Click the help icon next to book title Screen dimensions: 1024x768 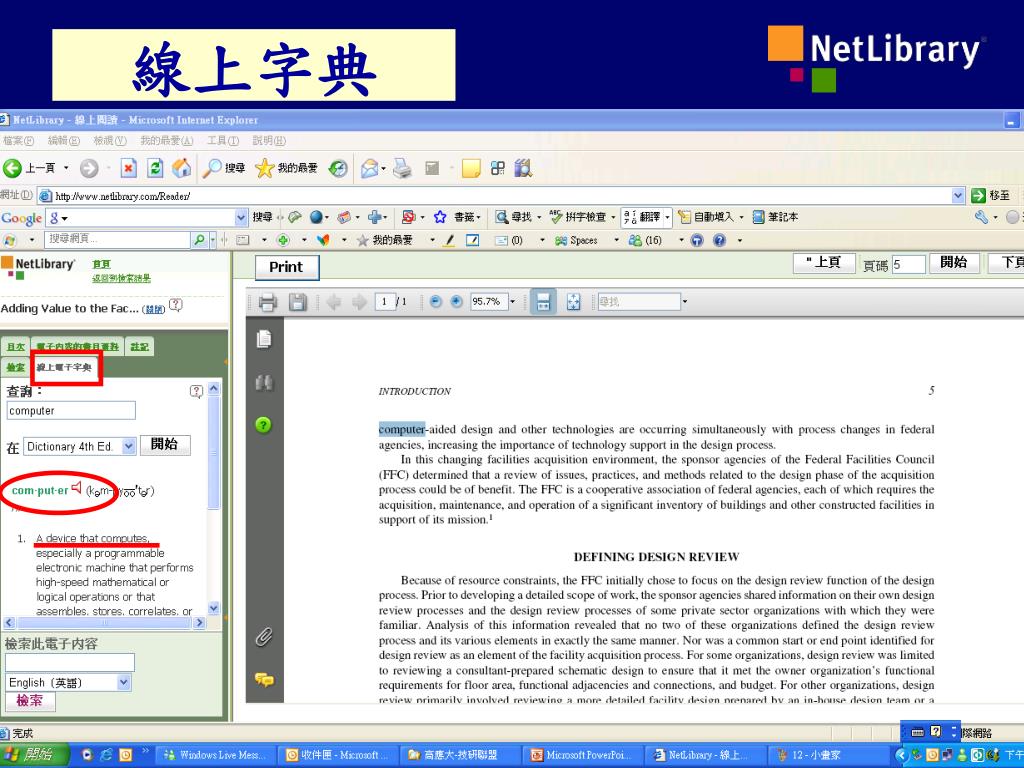point(175,304)
